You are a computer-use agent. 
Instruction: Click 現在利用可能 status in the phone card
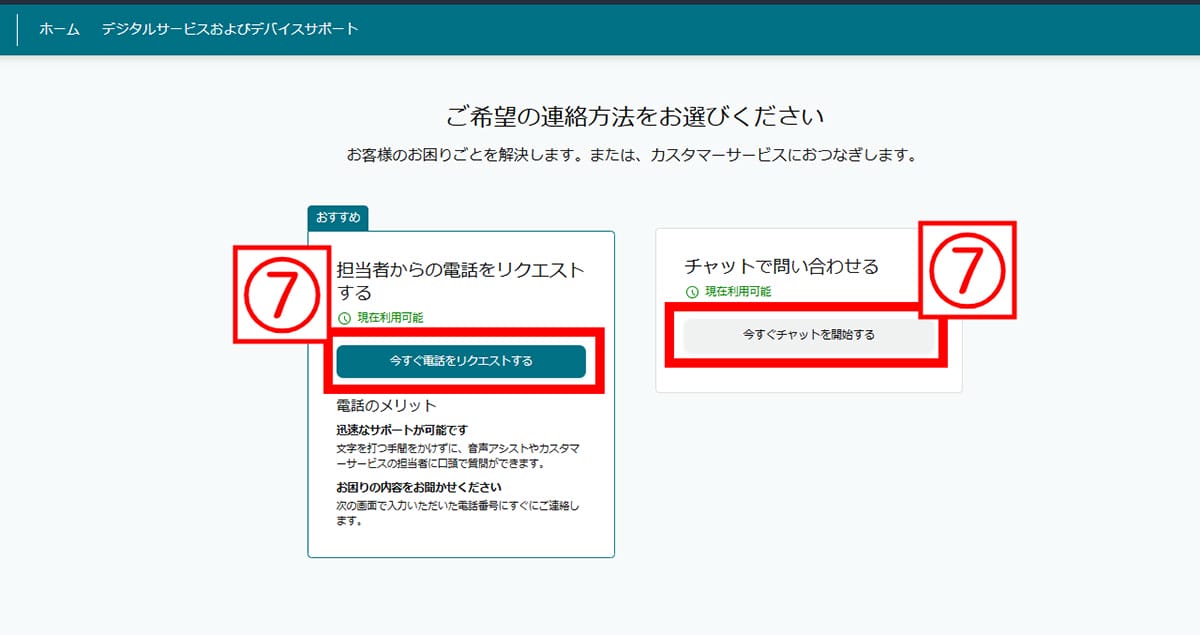[x=390, y=318]
